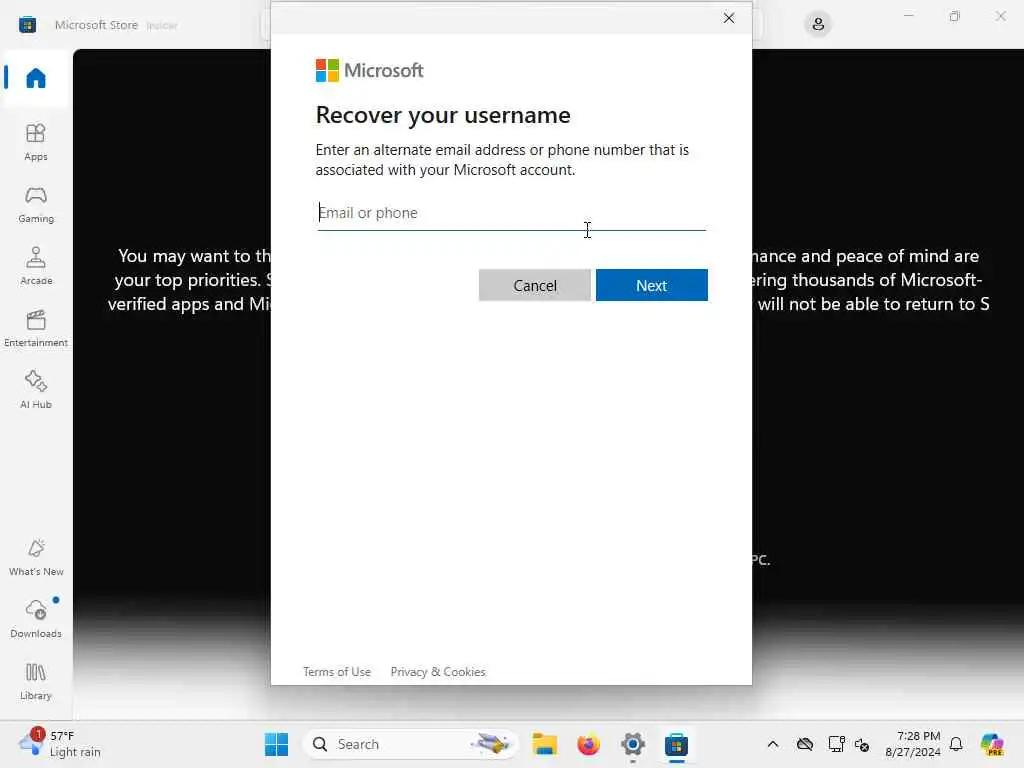Click the OneDrive cloud tray icon

coord(805,744)
